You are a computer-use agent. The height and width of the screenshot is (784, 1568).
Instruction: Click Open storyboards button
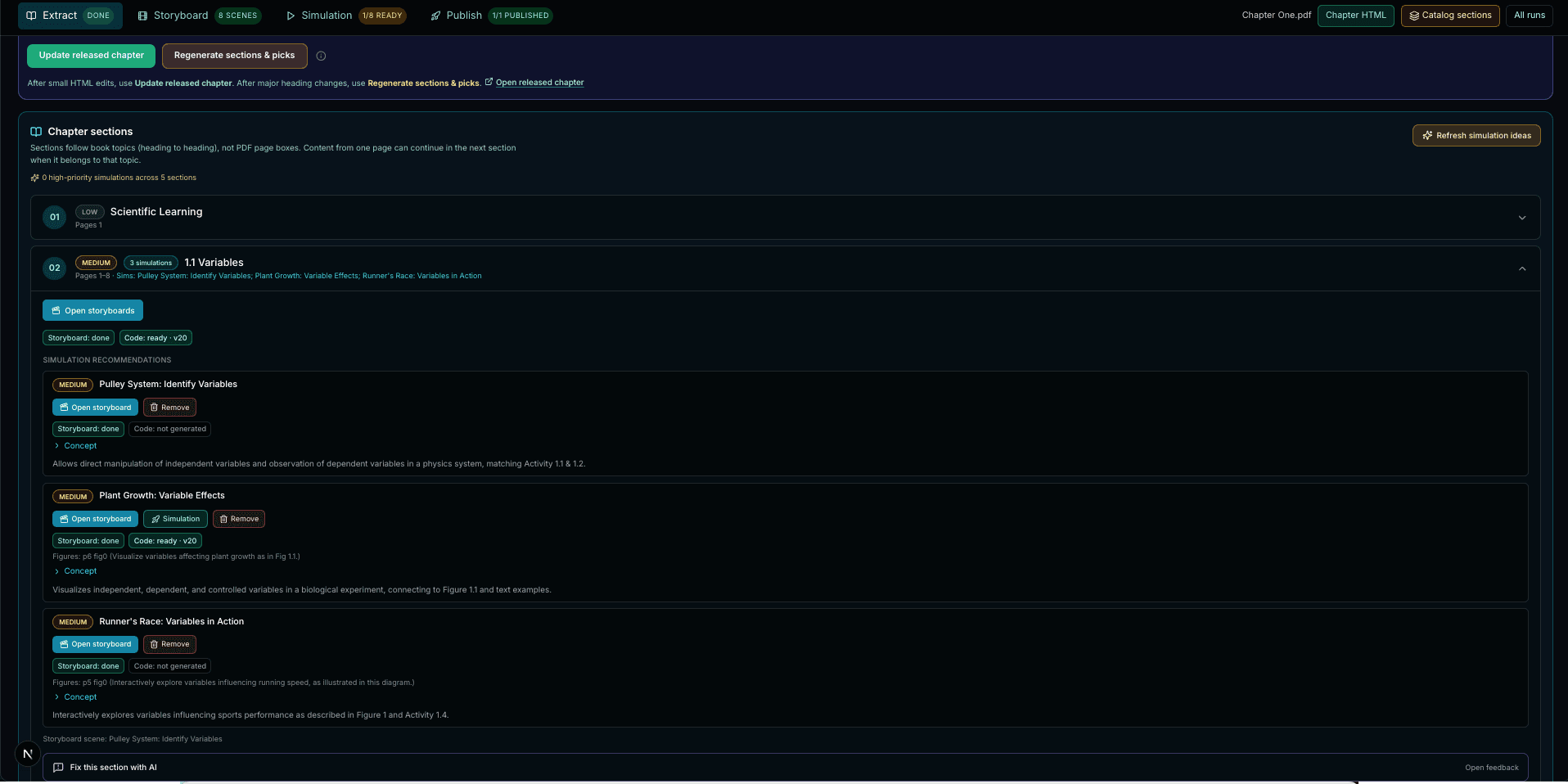(x=92, y=310)
